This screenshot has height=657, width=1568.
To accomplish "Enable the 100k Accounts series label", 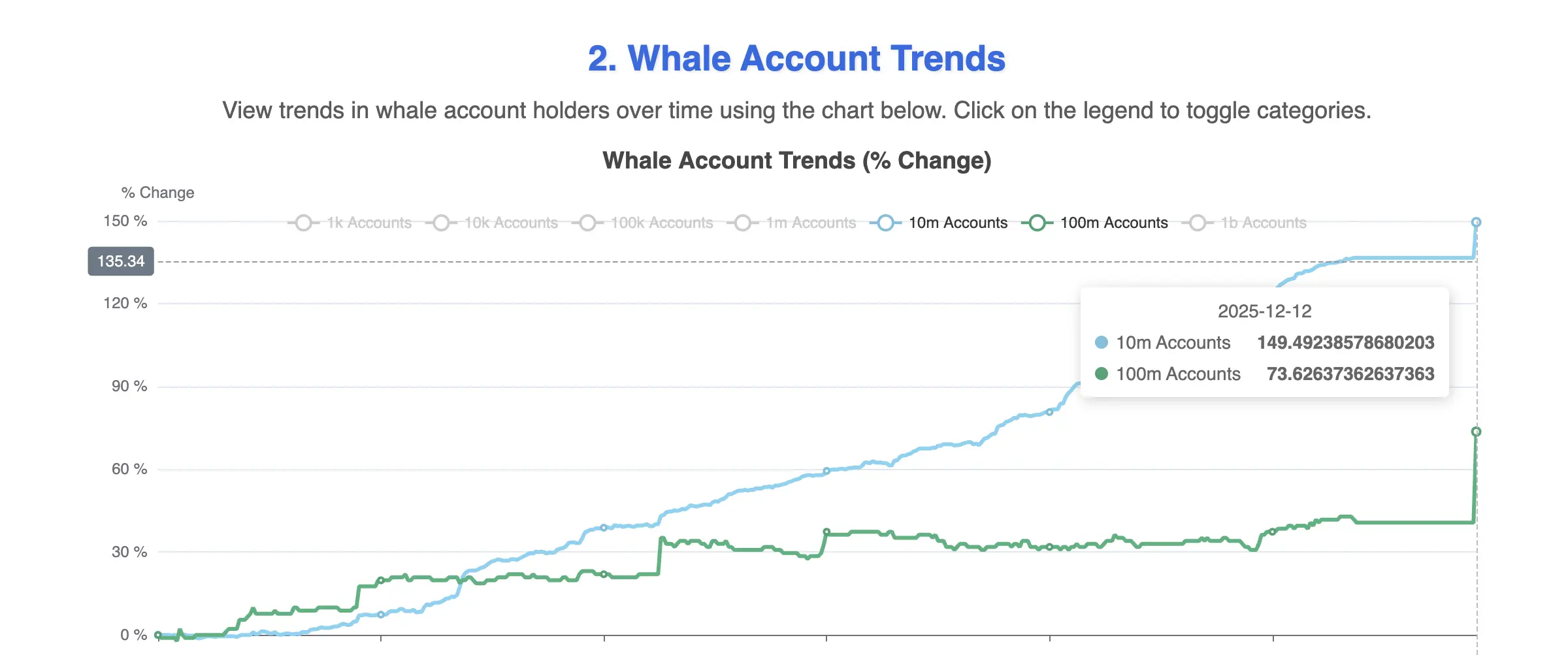I will click(662, 223).
